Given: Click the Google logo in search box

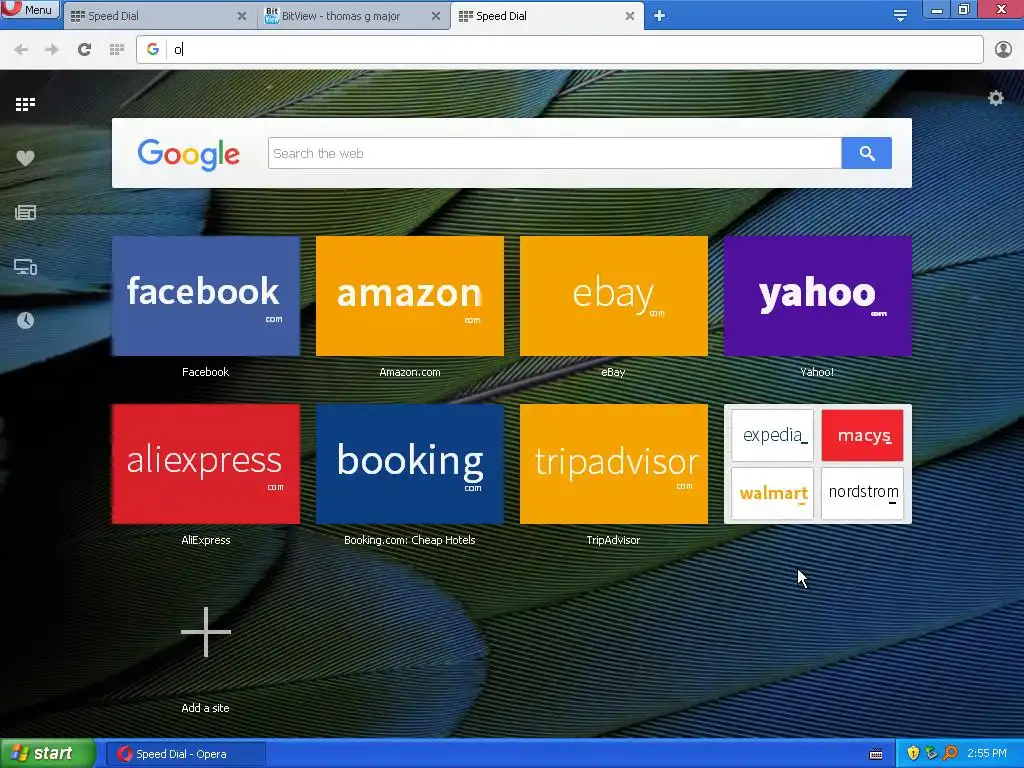Looking at the screenshot, I should click(x=188, y=154).
